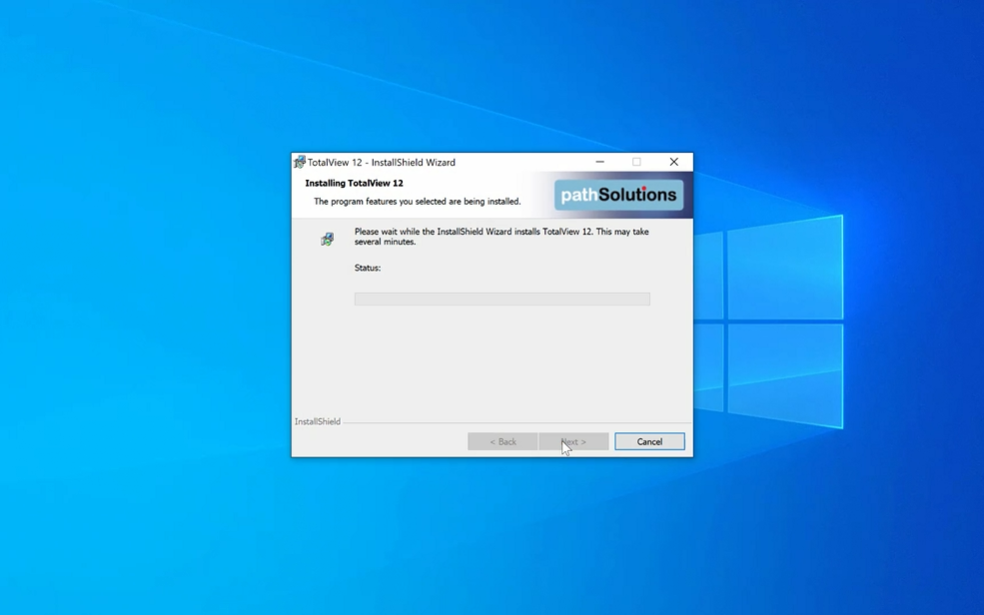Click the TotalView installer icon in the title bar
Viewport: 984px width, 615px height.
coord(298,161)
